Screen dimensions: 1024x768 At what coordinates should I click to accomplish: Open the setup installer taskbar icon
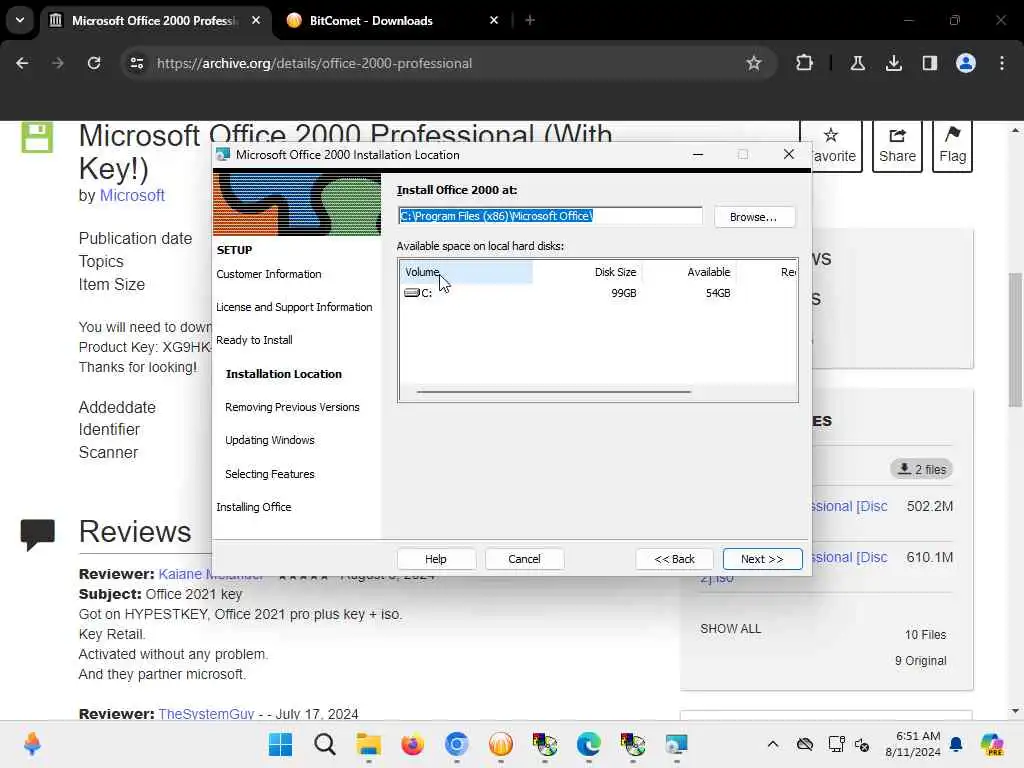point(677,744)
